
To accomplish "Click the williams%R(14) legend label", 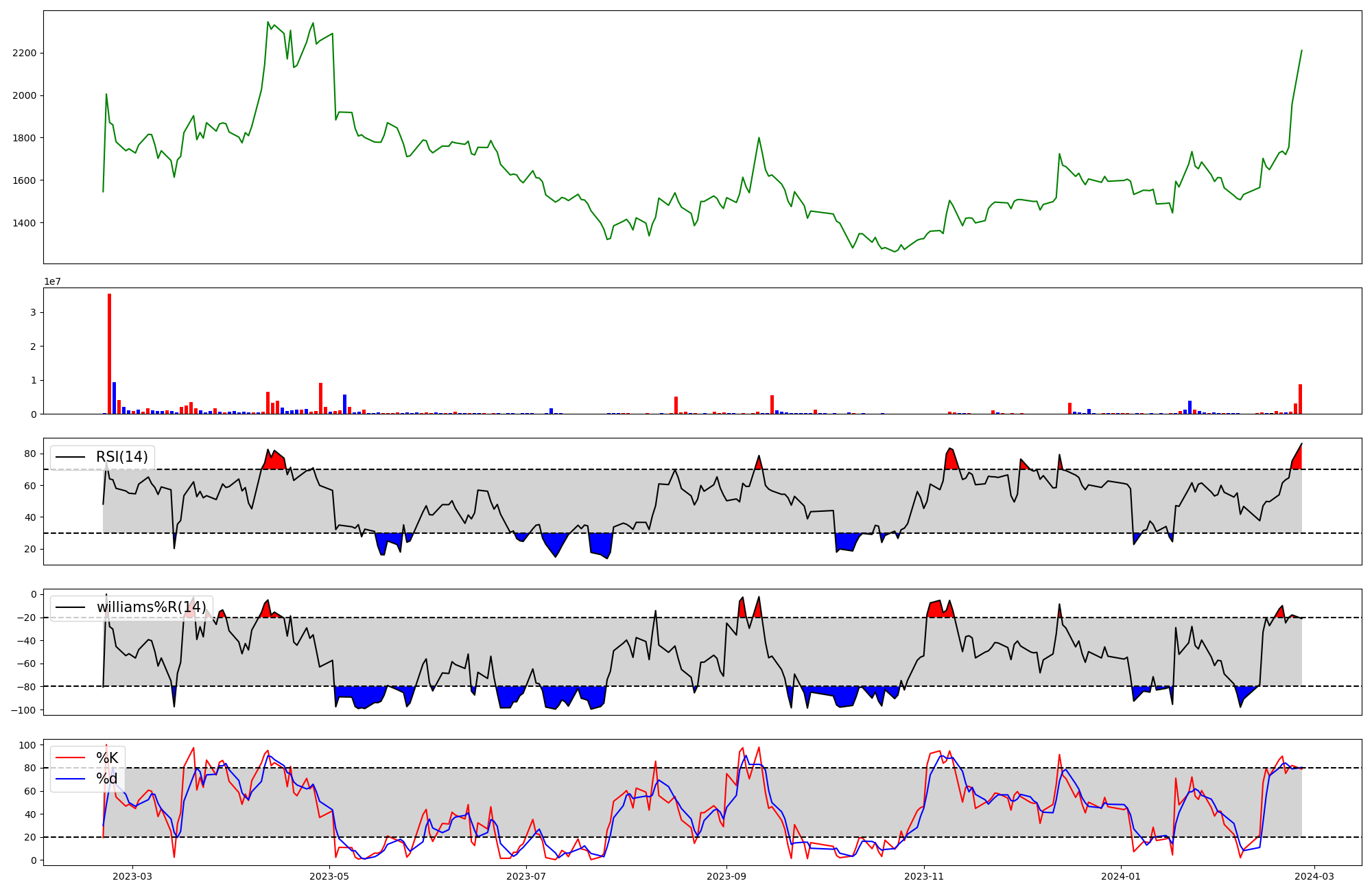I will tap(151, 607).
